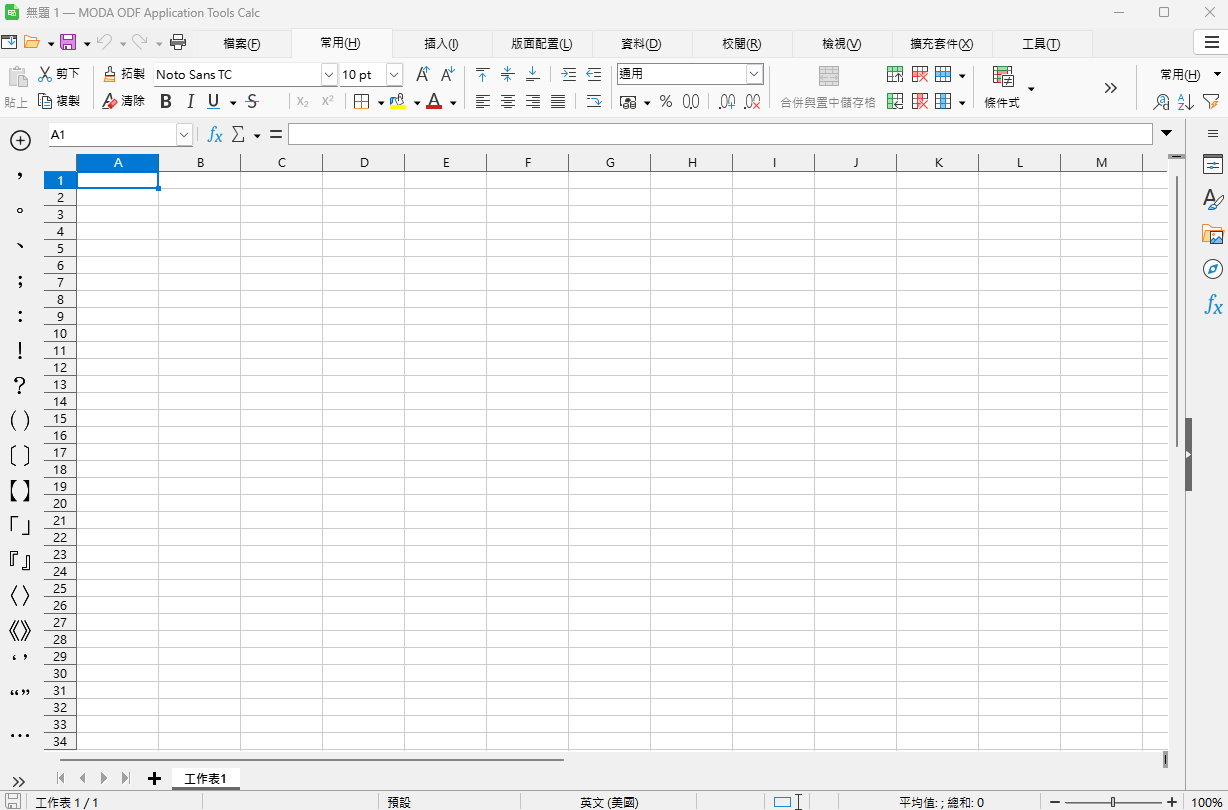This screenshot has height=810, width=1228.
Task: Click the purple Save icon
Action: (68, 42)
